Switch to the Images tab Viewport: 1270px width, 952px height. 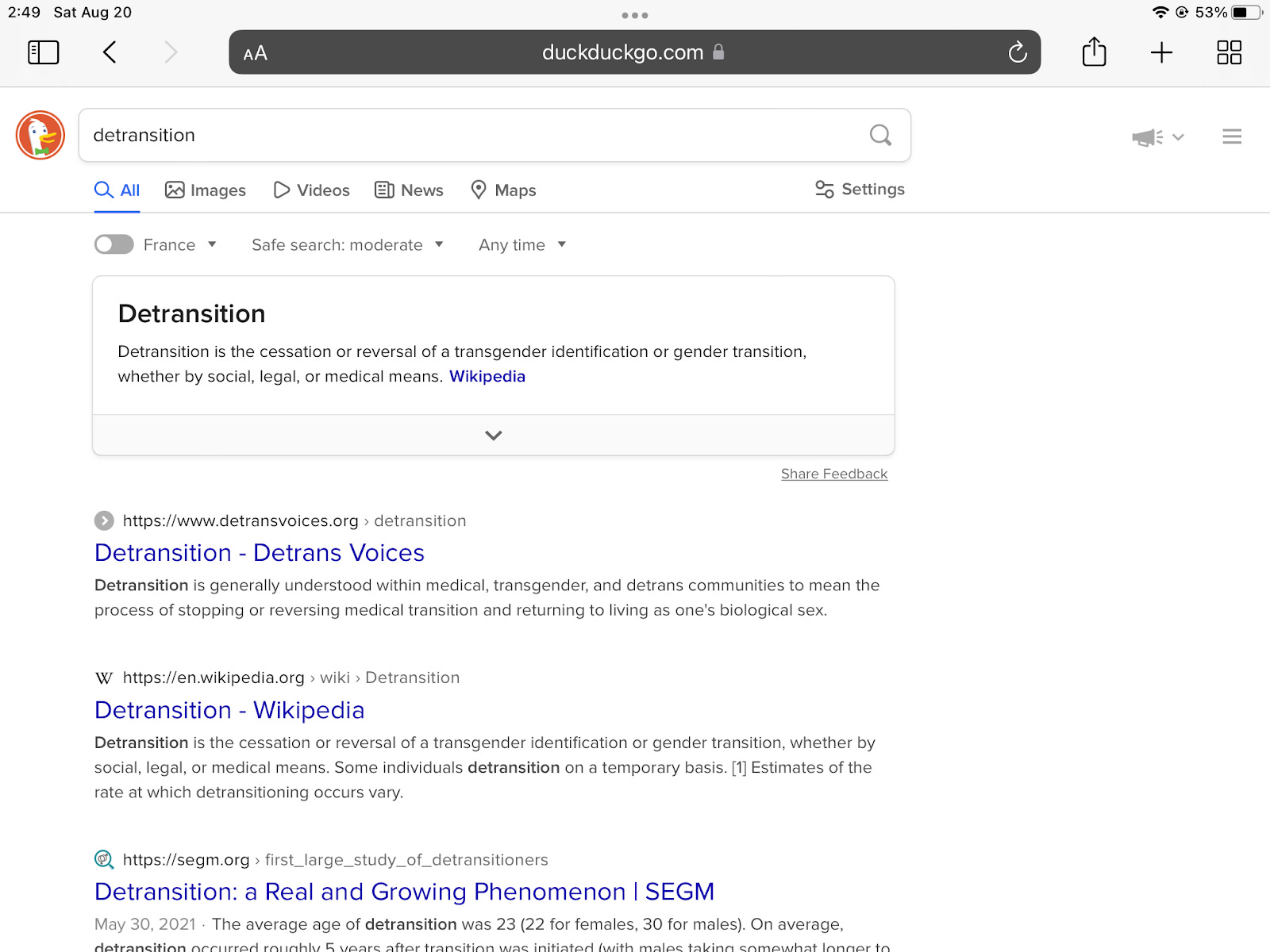click(206, 190)
